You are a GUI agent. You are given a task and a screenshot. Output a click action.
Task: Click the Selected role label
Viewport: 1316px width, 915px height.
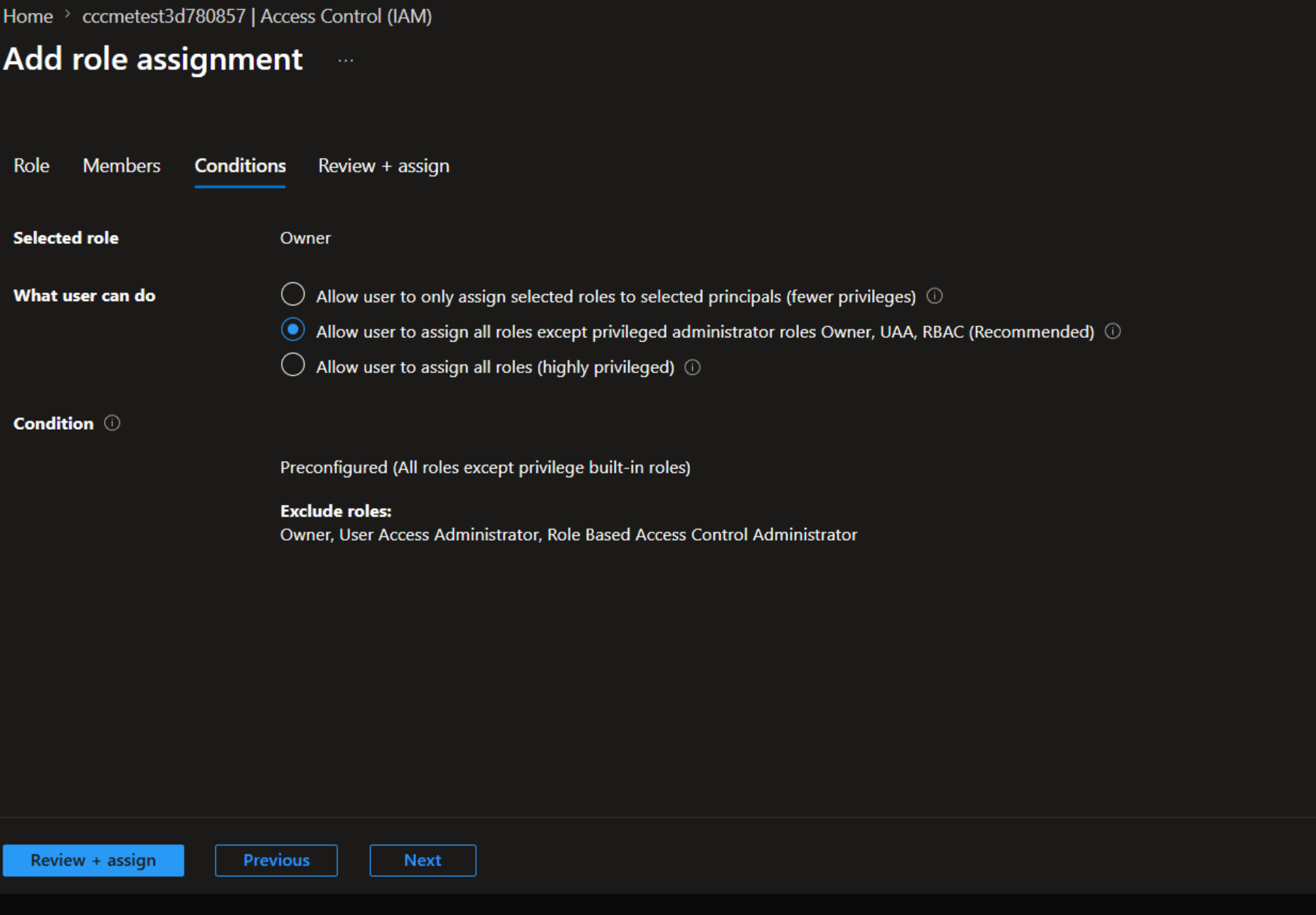(x=65, y=238)
